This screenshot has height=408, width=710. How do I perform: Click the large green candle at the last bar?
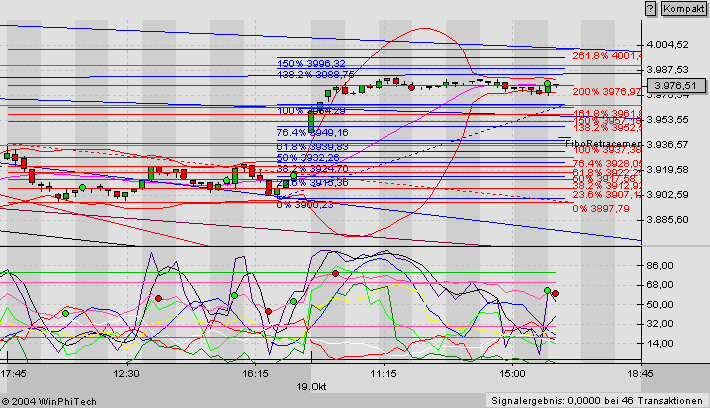[548, 87]
